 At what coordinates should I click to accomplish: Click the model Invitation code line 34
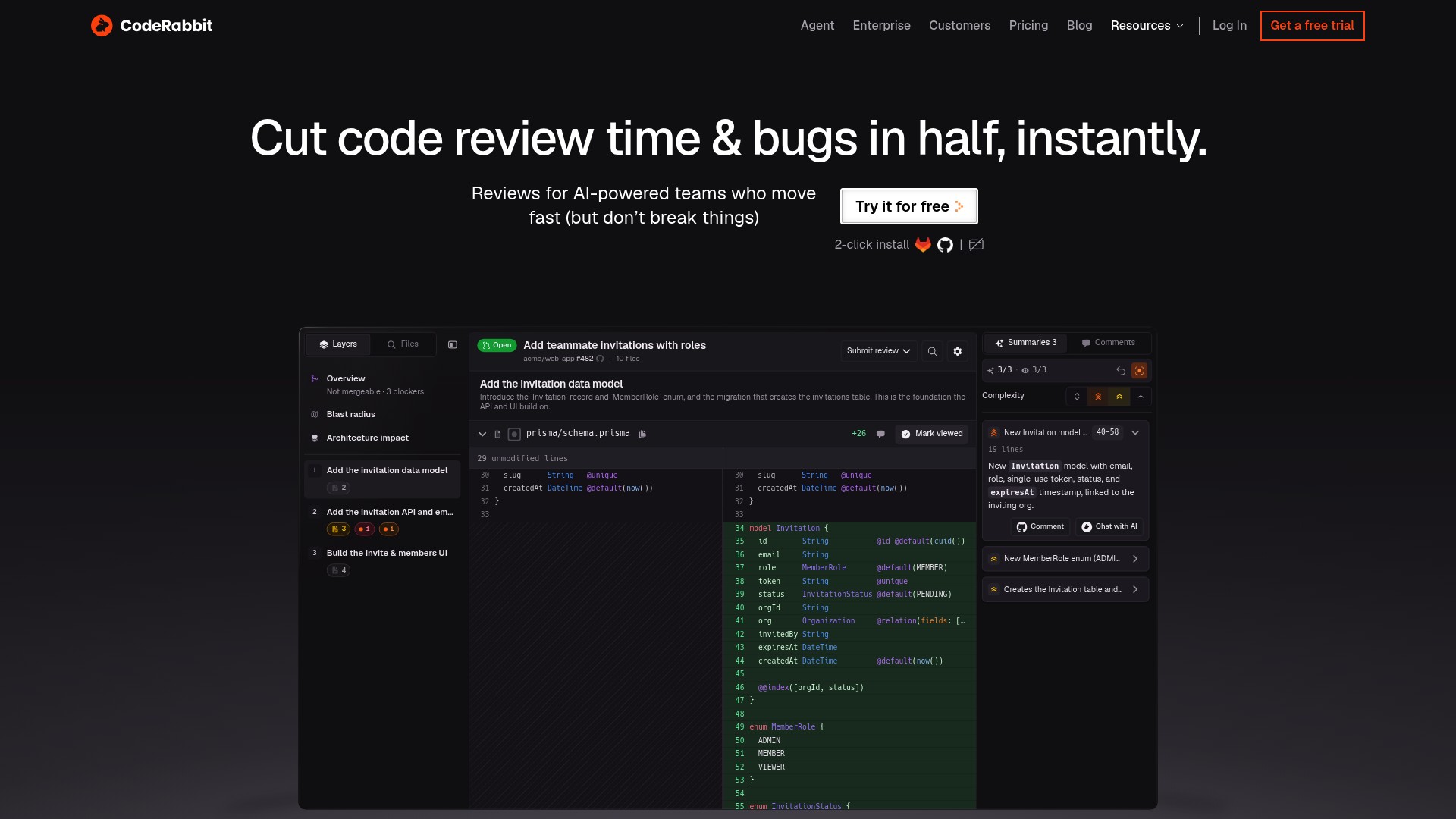849,528
